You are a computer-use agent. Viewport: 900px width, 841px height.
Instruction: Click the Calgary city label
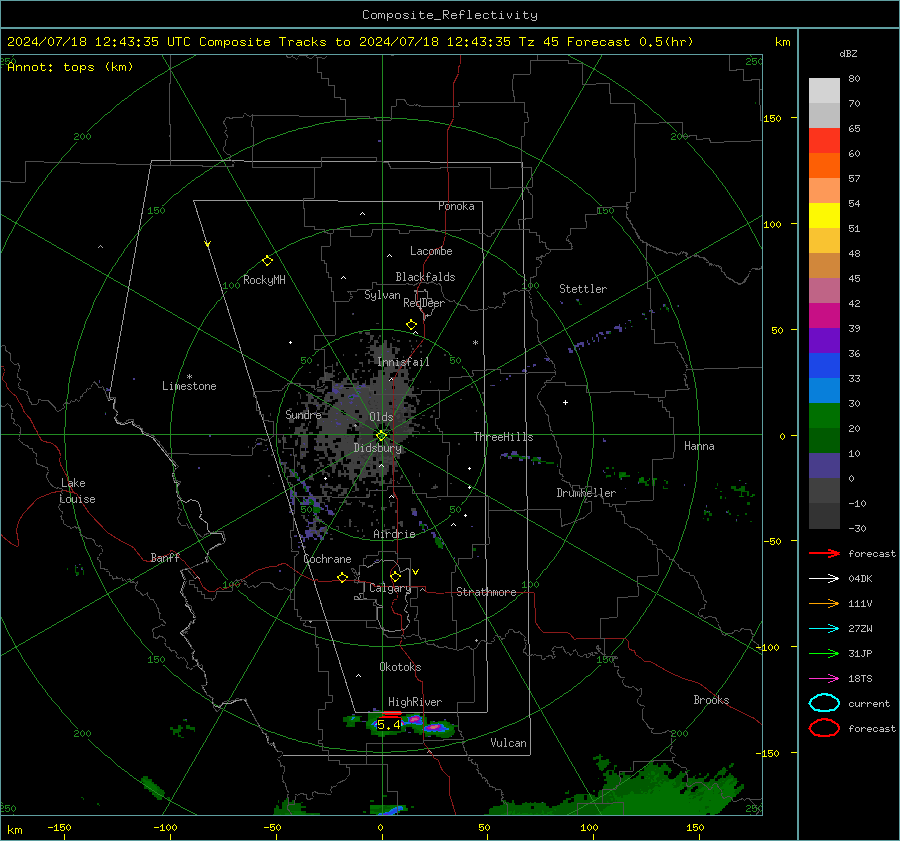point(390,588)
